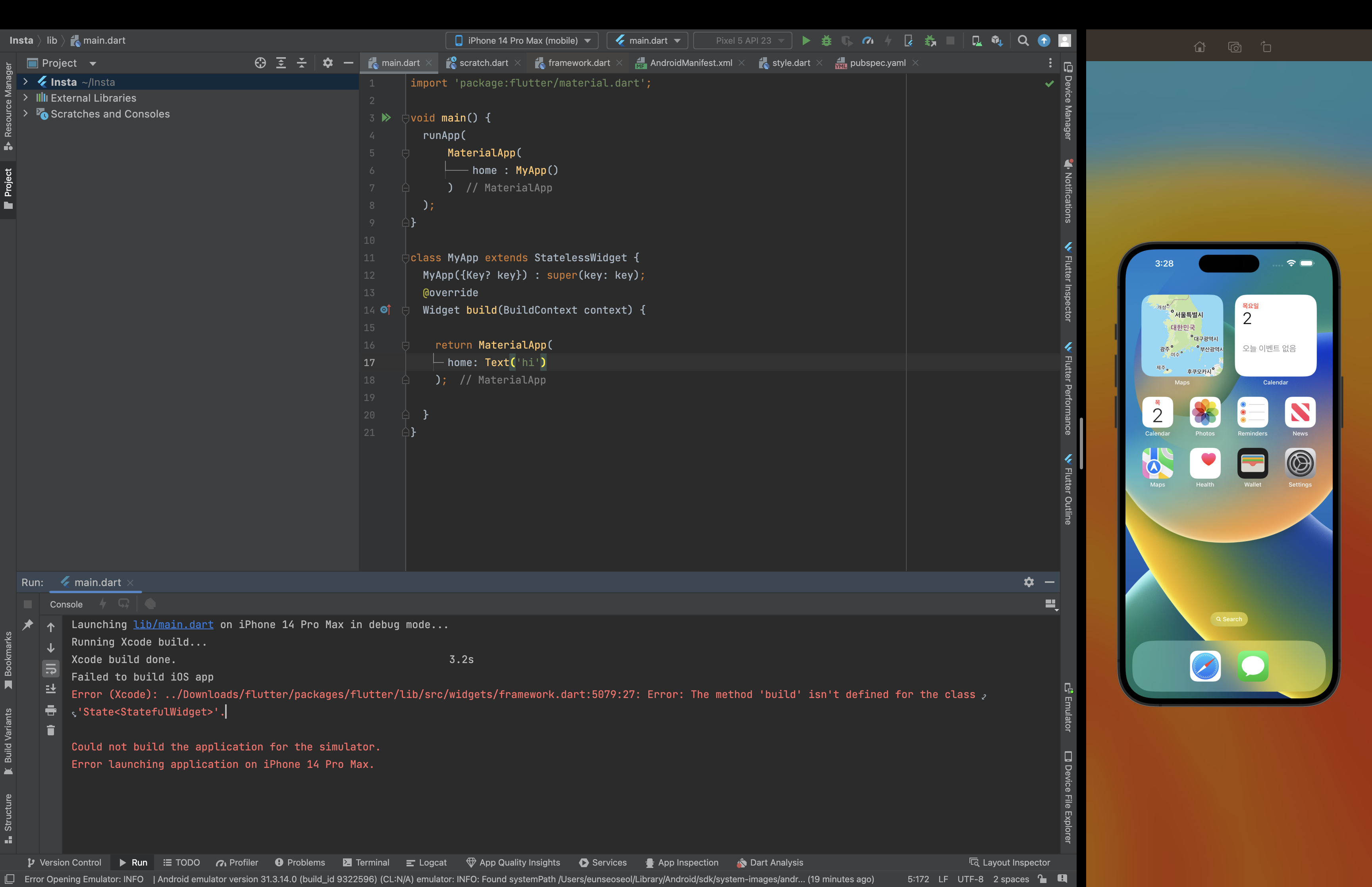Toggle the Bookmarks side panel
This screenshot has width=1372, height=887.
tap(8, 661)
